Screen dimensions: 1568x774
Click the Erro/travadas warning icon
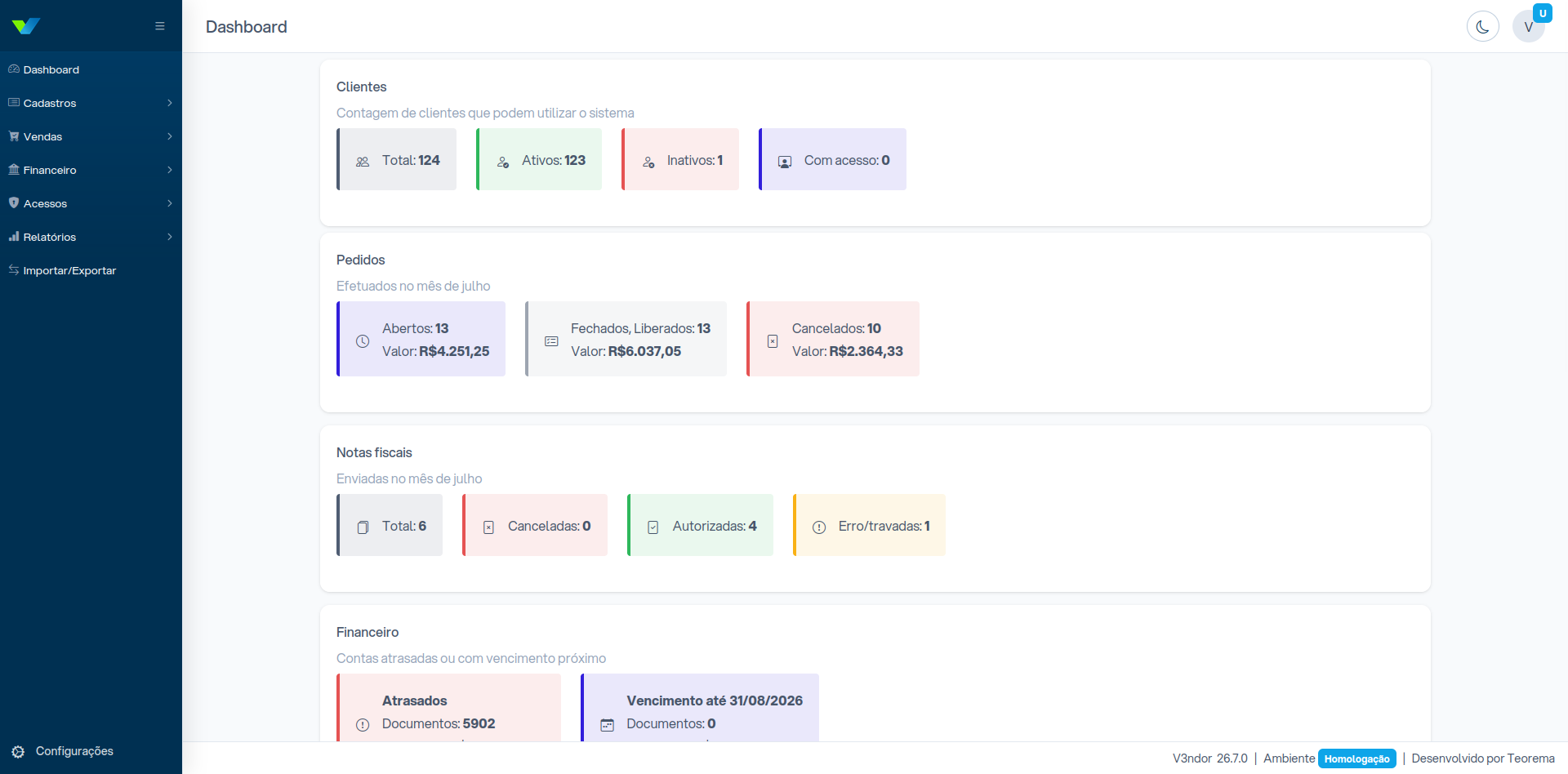[819, 527]
